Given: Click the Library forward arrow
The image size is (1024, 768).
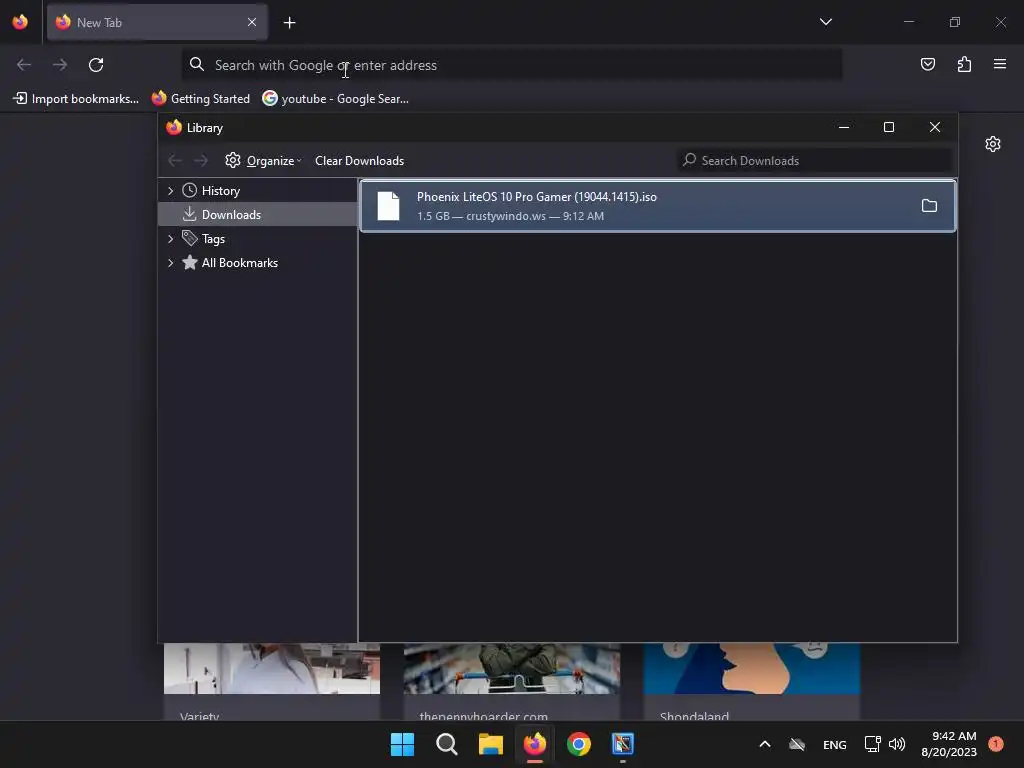Looking at the screenshot, I should (x=200, y=161).
